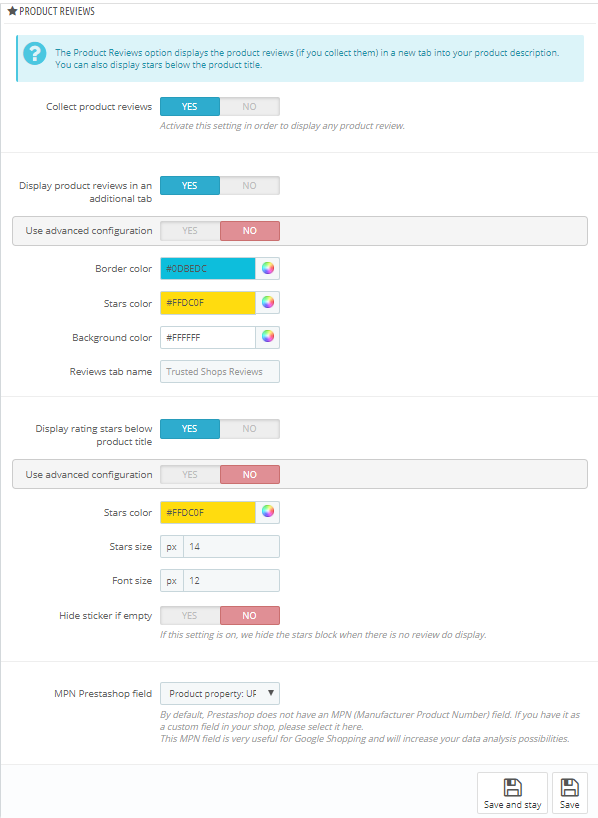Switch Hide sticker if empty to YES

coord(190,616)
